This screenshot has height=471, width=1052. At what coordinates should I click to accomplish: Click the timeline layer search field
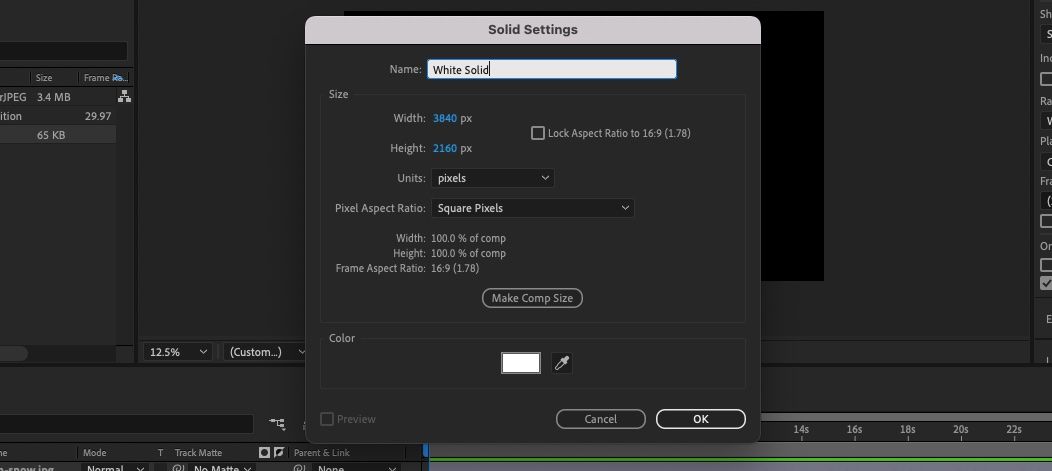click(126, 423)
